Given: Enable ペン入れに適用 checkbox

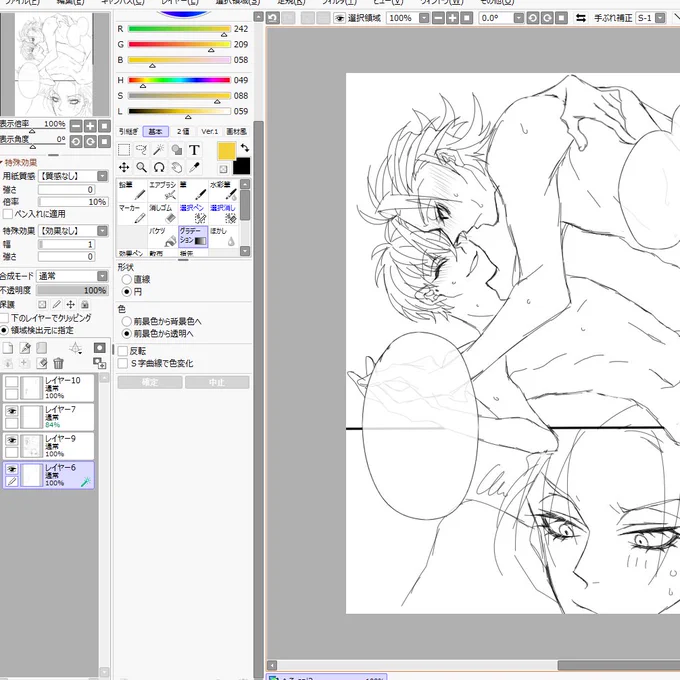Looking at the screenshot, I should (x=7, y=214).
